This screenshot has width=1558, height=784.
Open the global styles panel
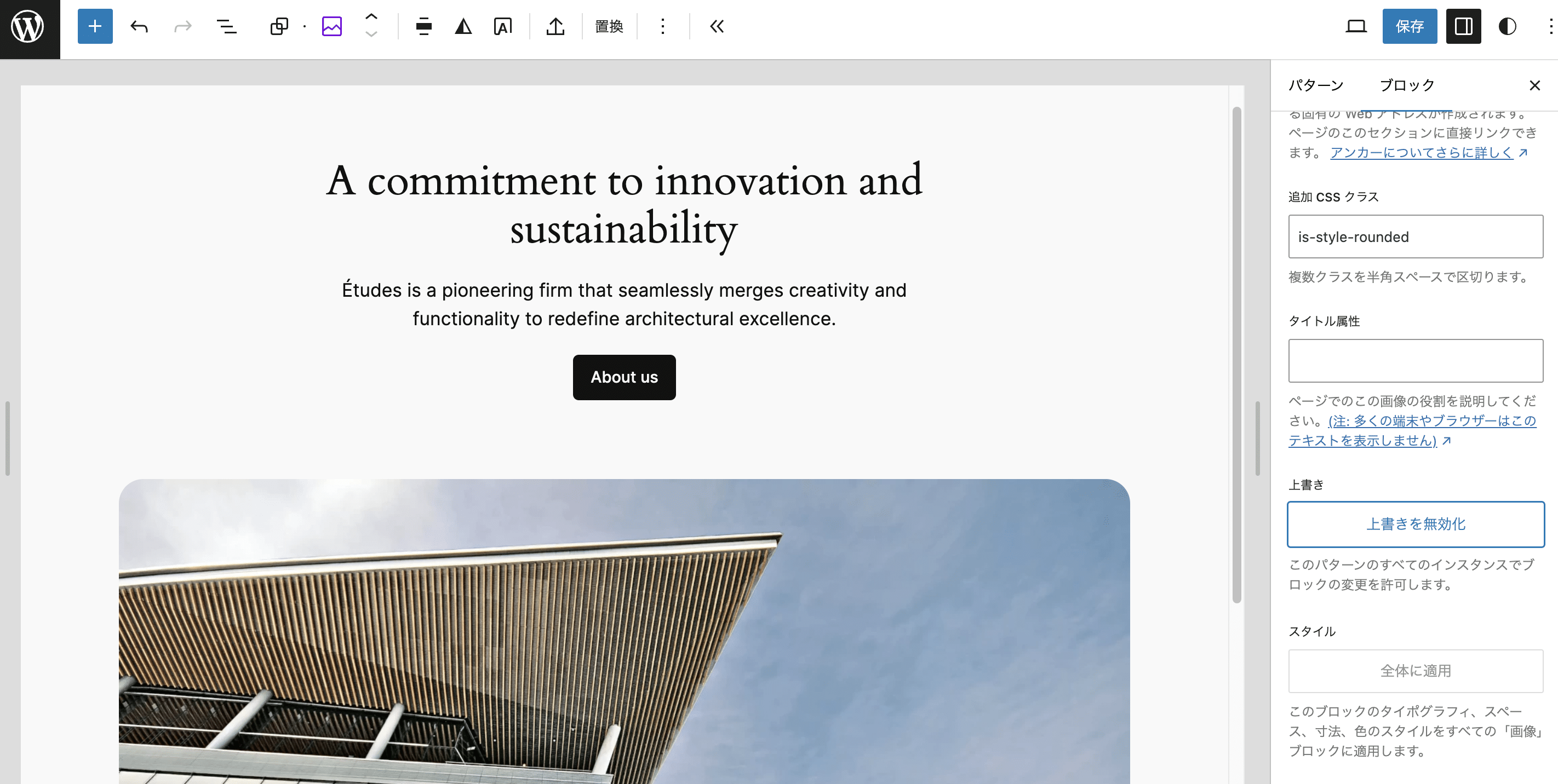coord(1508,27)
